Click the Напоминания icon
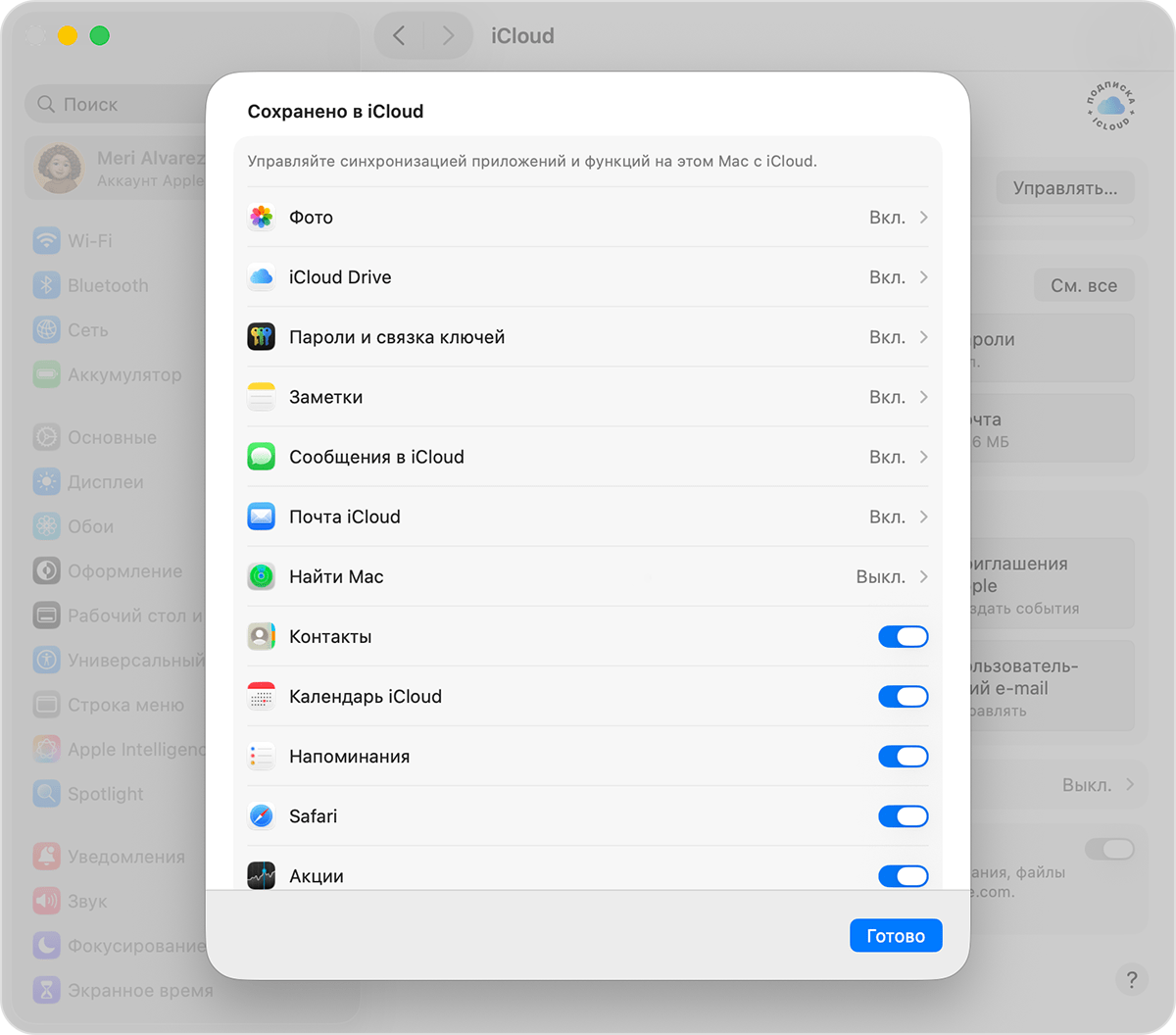1176x1035 pixels. point(261,756)
